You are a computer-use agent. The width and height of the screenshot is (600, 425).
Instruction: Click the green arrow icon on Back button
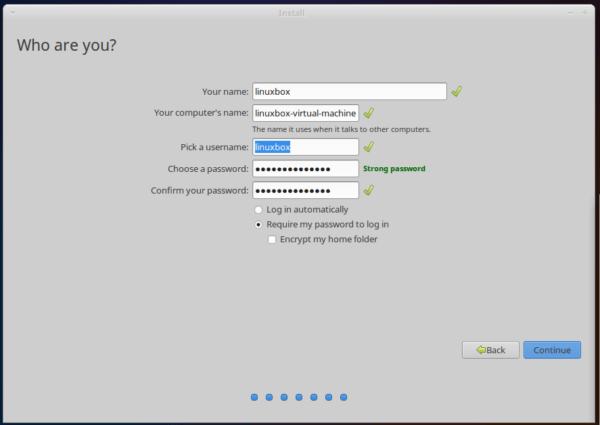coord(481,350)
